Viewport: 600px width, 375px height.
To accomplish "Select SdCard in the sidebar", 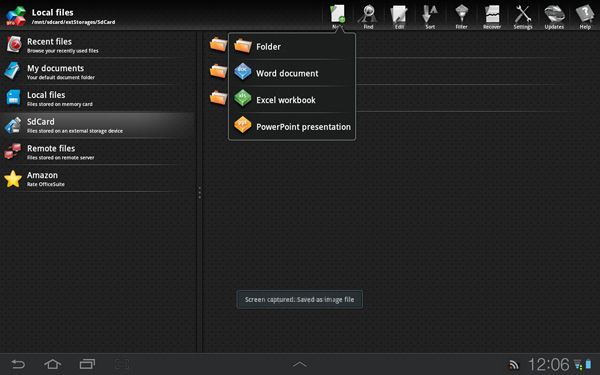I will [x=98, y=125].
